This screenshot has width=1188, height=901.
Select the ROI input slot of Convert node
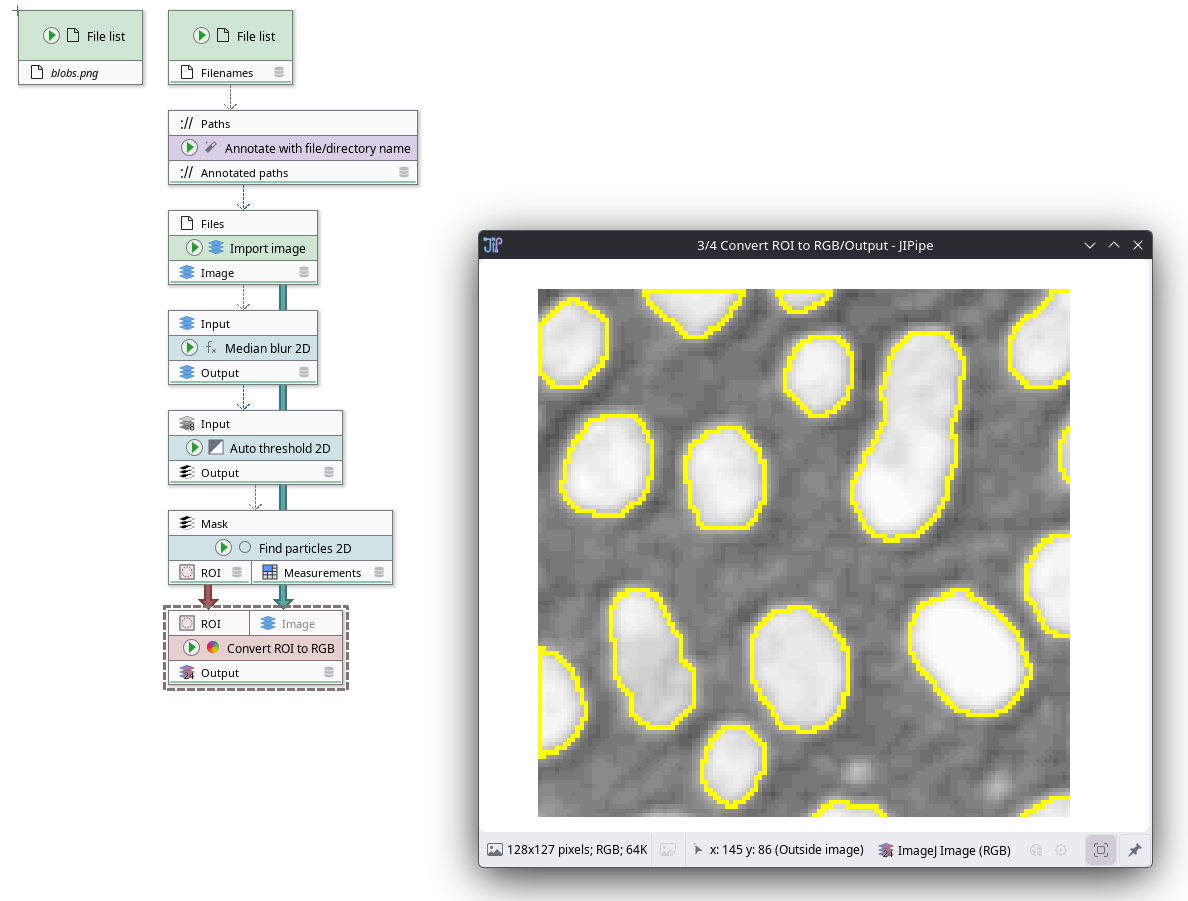point(208,623)
